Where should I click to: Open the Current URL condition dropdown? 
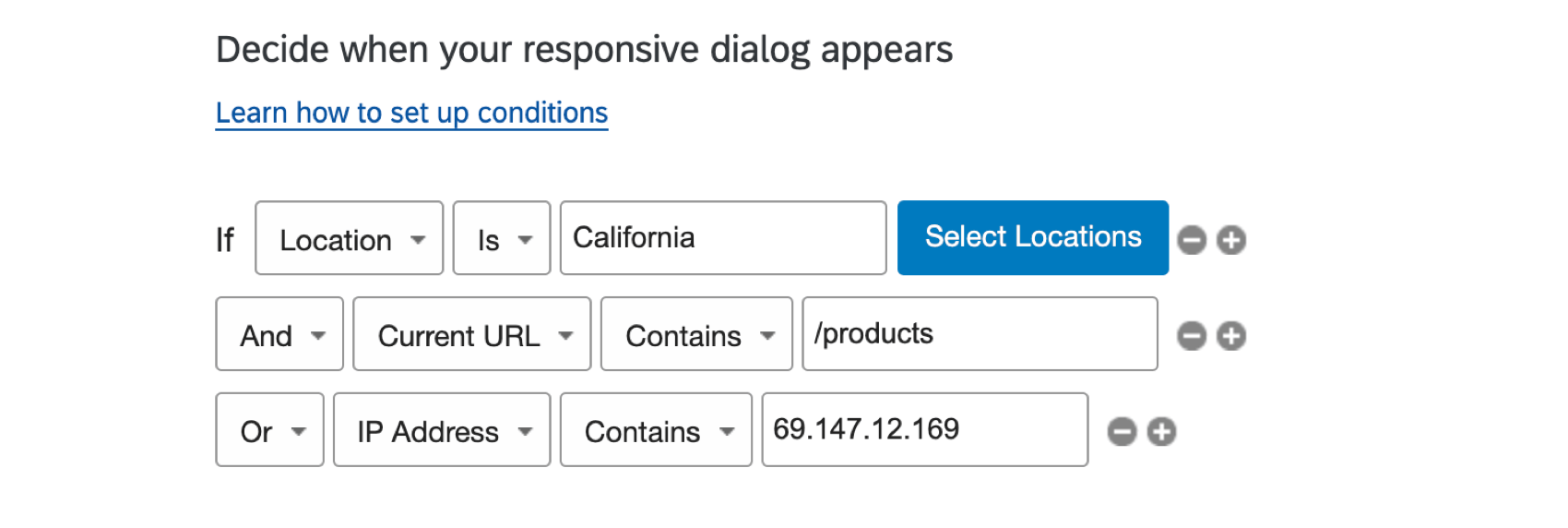click(471, 335)
